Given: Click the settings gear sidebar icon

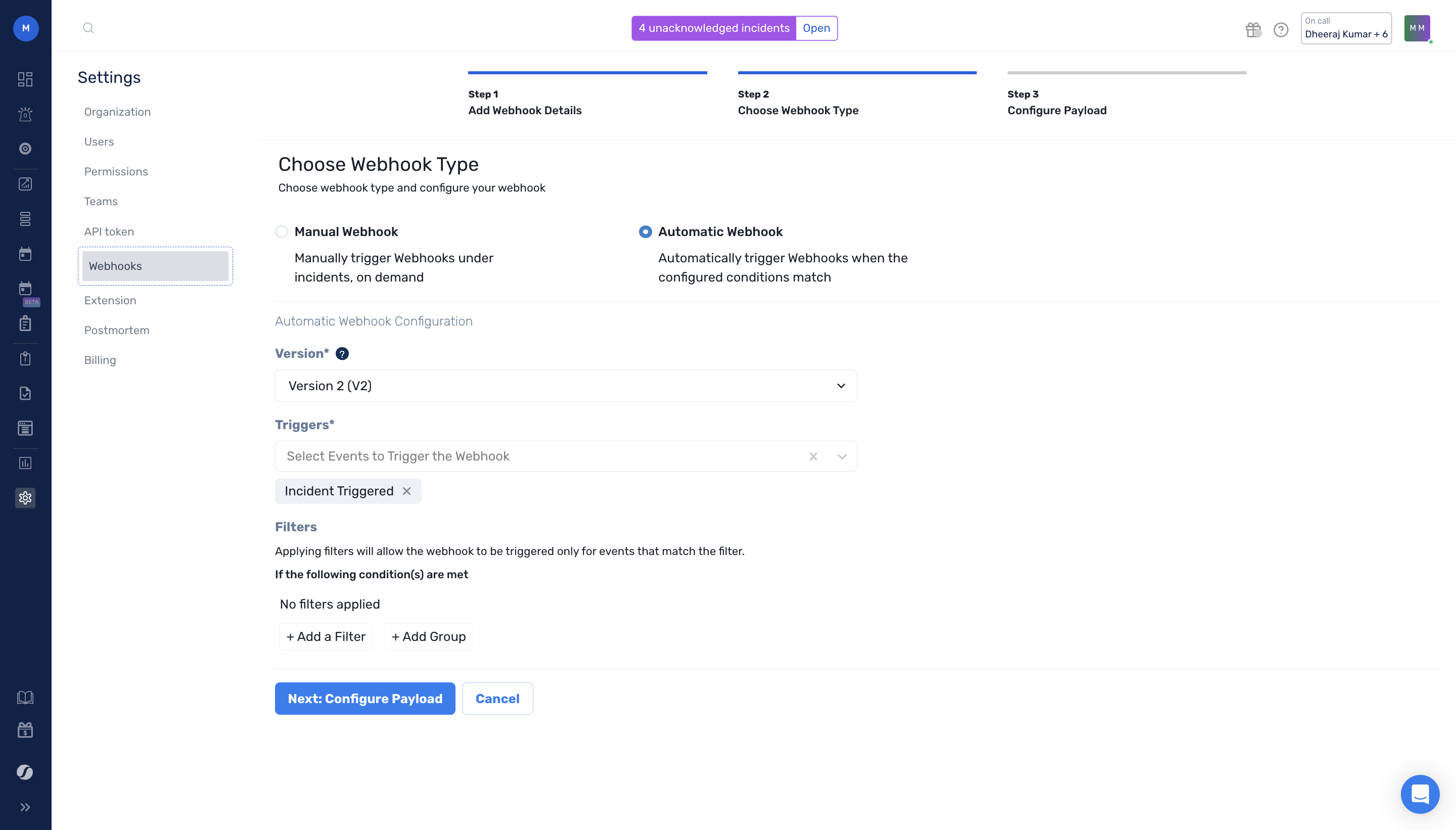Looking at the screenshot, I should point(25,498).
